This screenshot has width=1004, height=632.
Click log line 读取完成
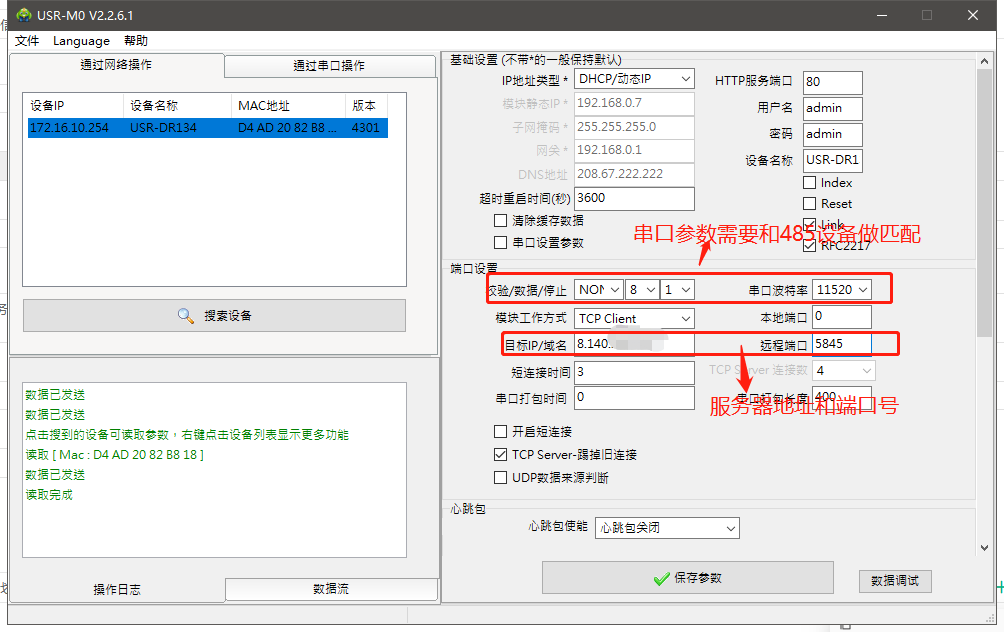49,495
